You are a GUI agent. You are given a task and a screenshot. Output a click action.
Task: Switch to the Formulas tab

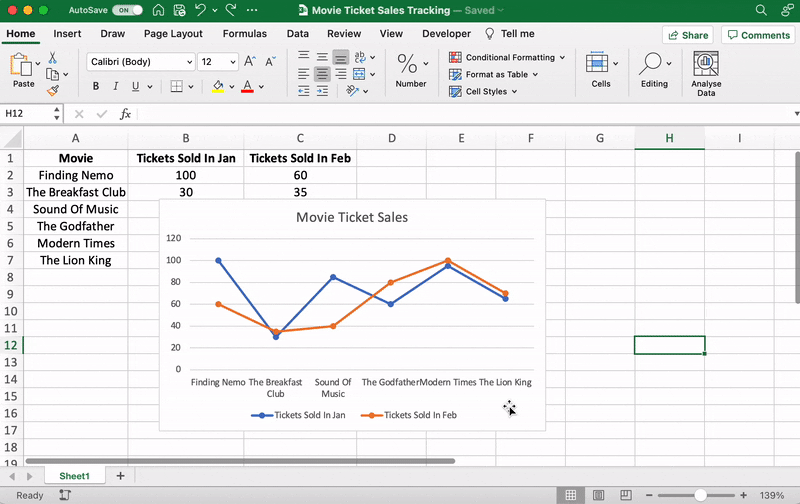(244, 34)
